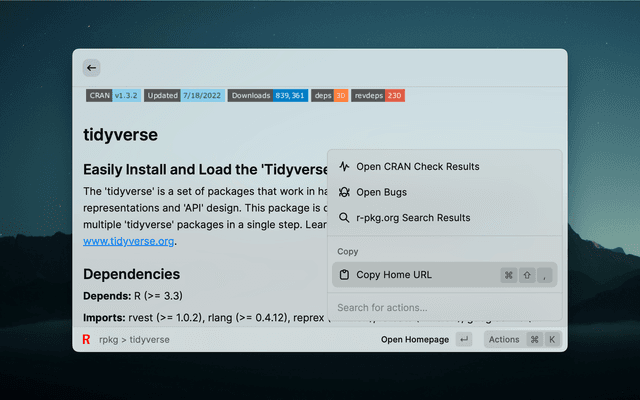The height and width of the screenshot is (400, 640).
Task: Click the pulse icon beside CRAN Check Results
Action: (344, 166)
